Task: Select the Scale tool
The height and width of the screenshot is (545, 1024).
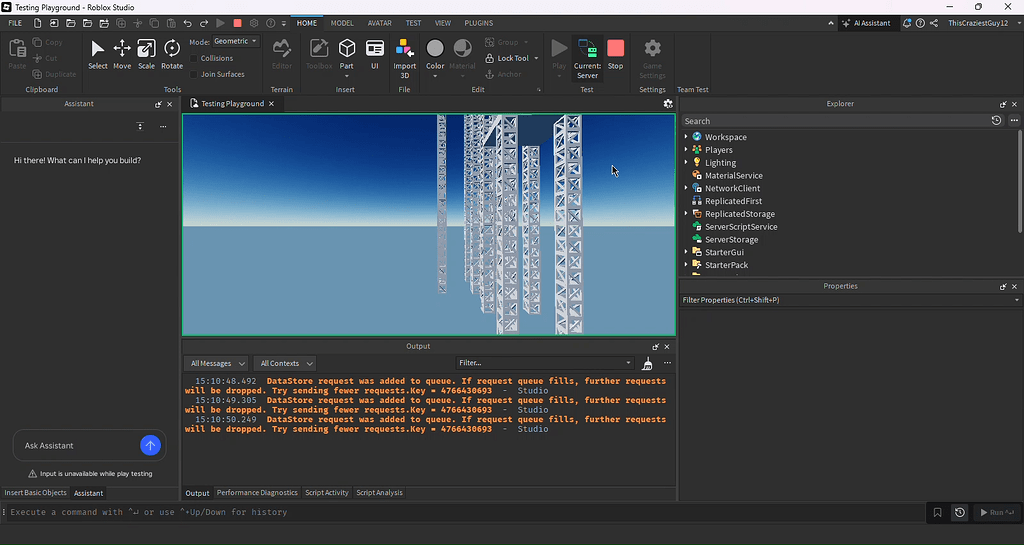Action: 146,54
